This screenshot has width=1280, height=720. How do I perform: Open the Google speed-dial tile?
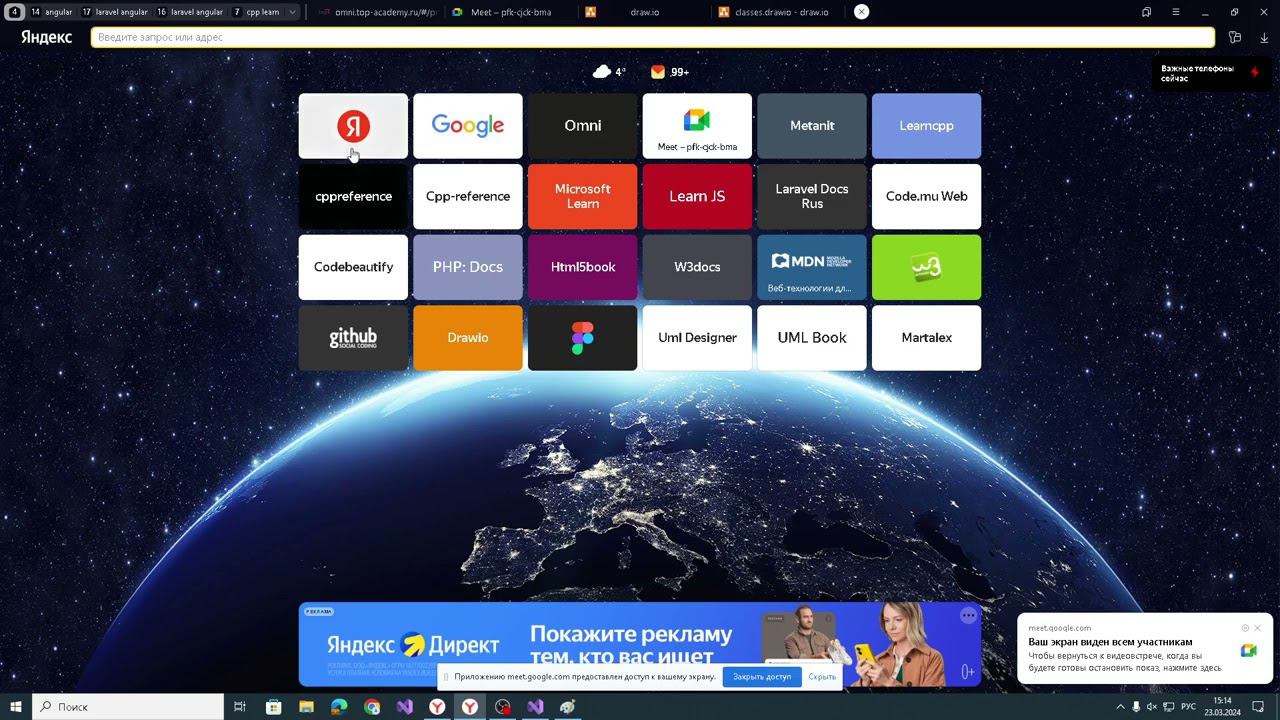point(468,126)
